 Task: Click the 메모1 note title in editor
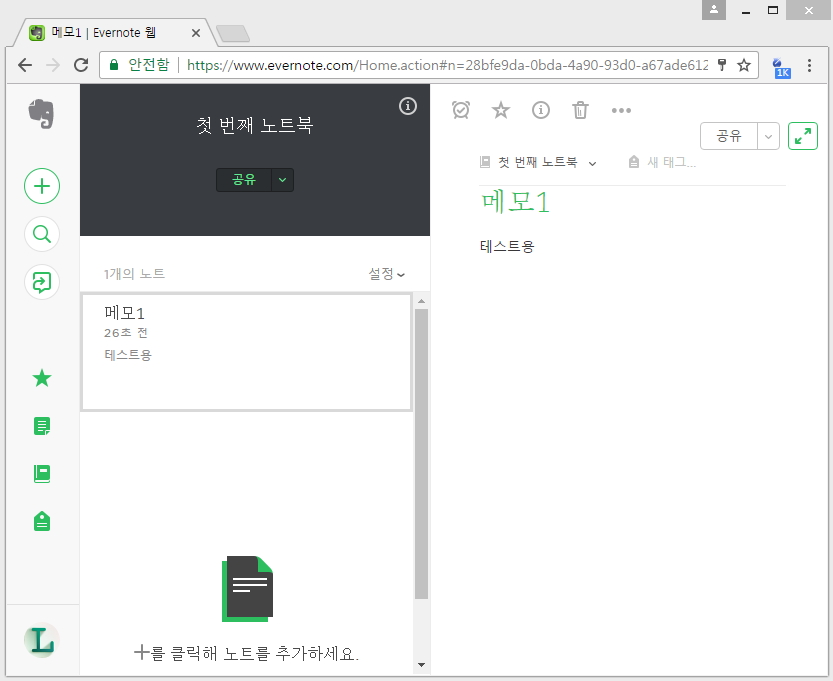pyautogui.click(x=515, y=202)
